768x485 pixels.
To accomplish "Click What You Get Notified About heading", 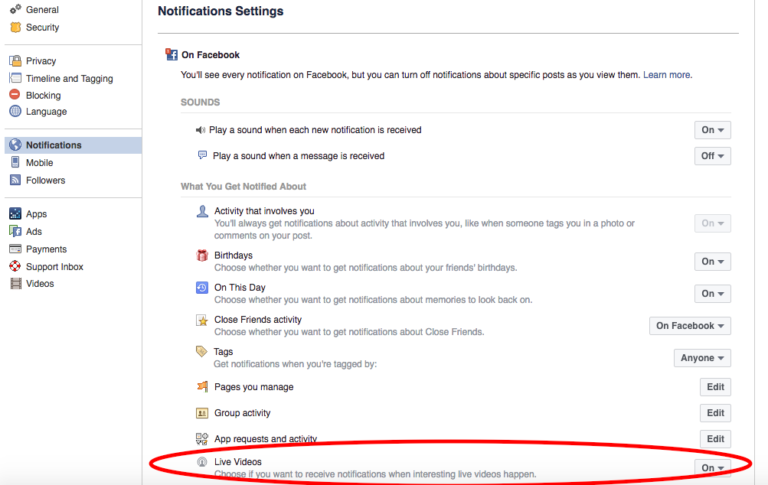I will point(243,186).
